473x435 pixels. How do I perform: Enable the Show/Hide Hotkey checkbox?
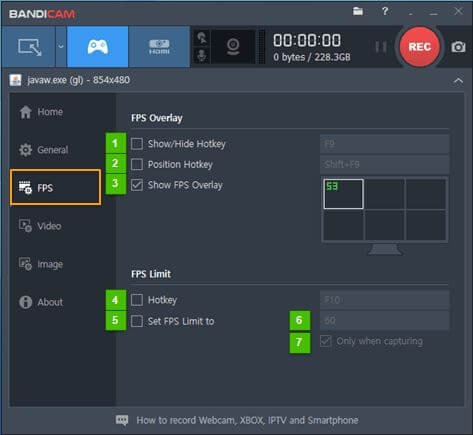[137, 144]
